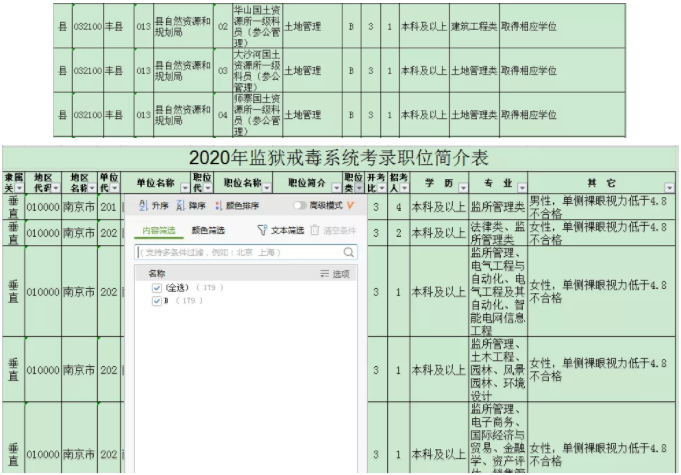The width and height of the screenshot is (681, 475).
Task: Open the 专业 column filter dropdown
Action: [522, 188]
